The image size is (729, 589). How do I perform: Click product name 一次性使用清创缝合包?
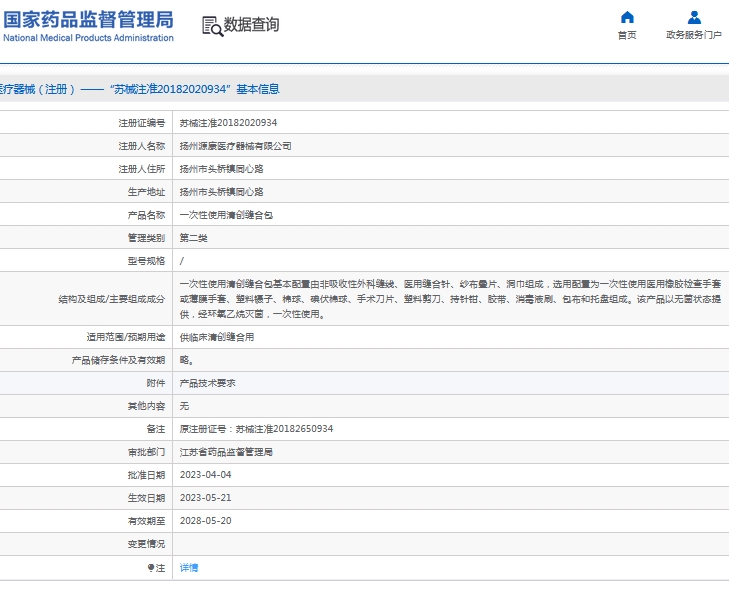coord(226,215)
